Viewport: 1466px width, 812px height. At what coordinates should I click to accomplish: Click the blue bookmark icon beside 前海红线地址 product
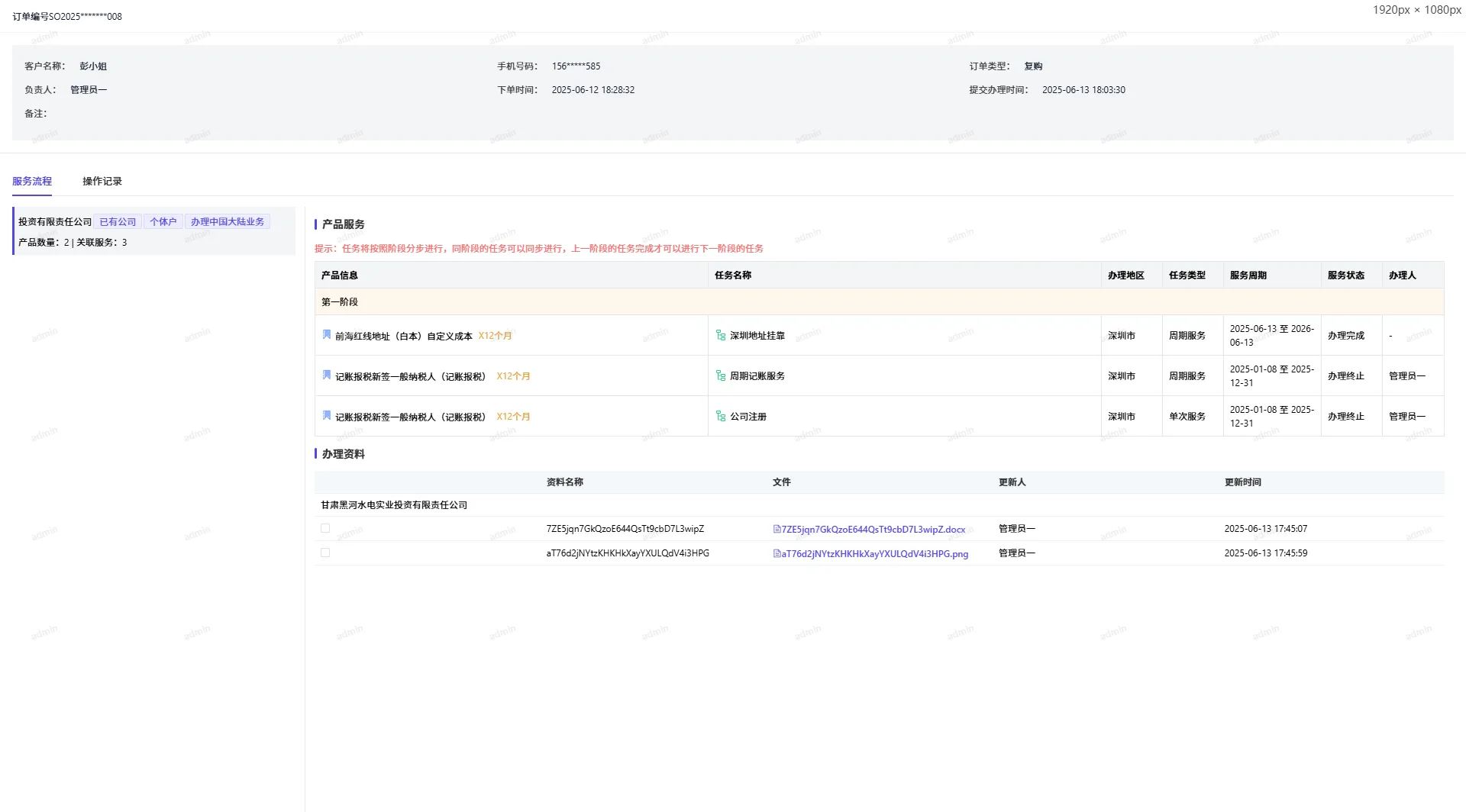(327, 334)
